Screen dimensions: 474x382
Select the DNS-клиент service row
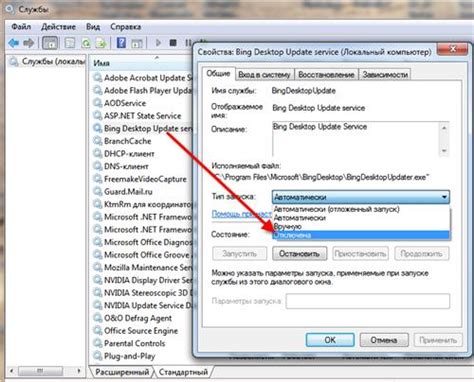point(121,166)
